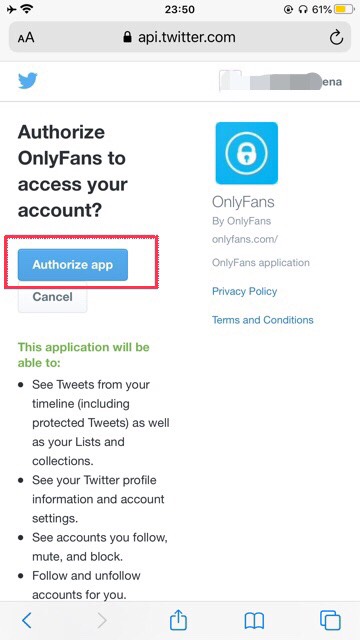
Task: Tap the OnlyFans padlock app icon
Action: pos(247,153)
